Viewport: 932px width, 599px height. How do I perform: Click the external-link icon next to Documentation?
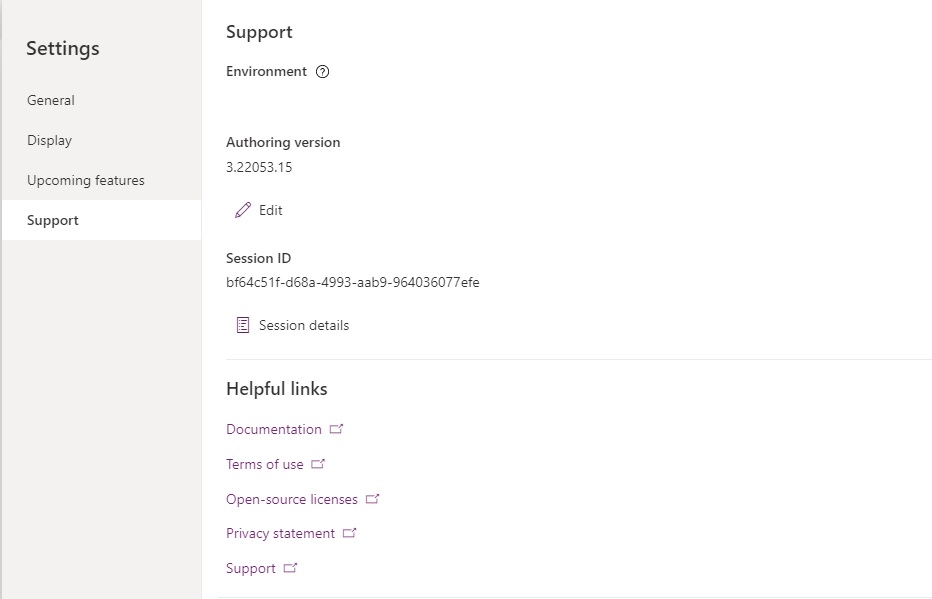click(x=336, y=428)
